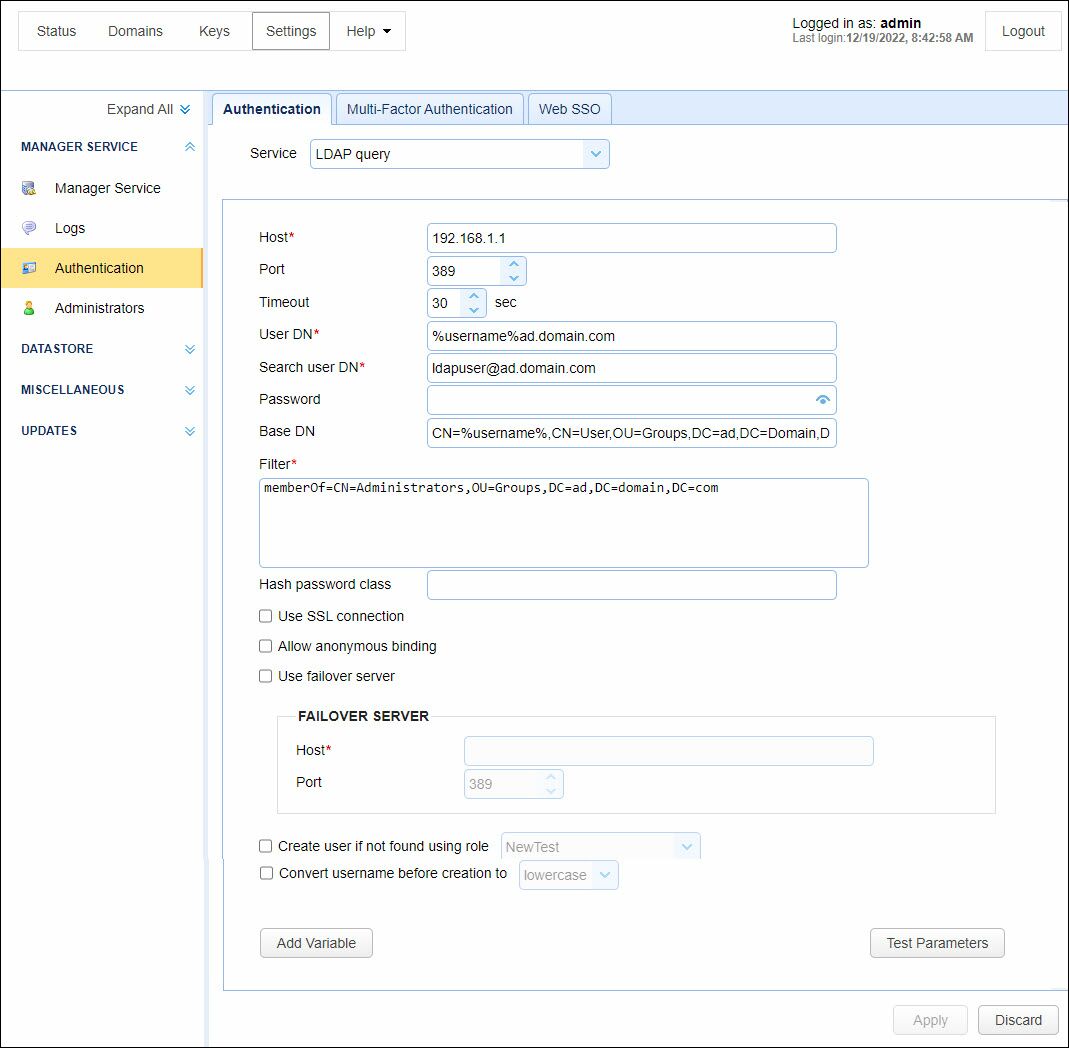Click the User DN input field
Screen dimensions: 1069x1048
pos(631,336)
